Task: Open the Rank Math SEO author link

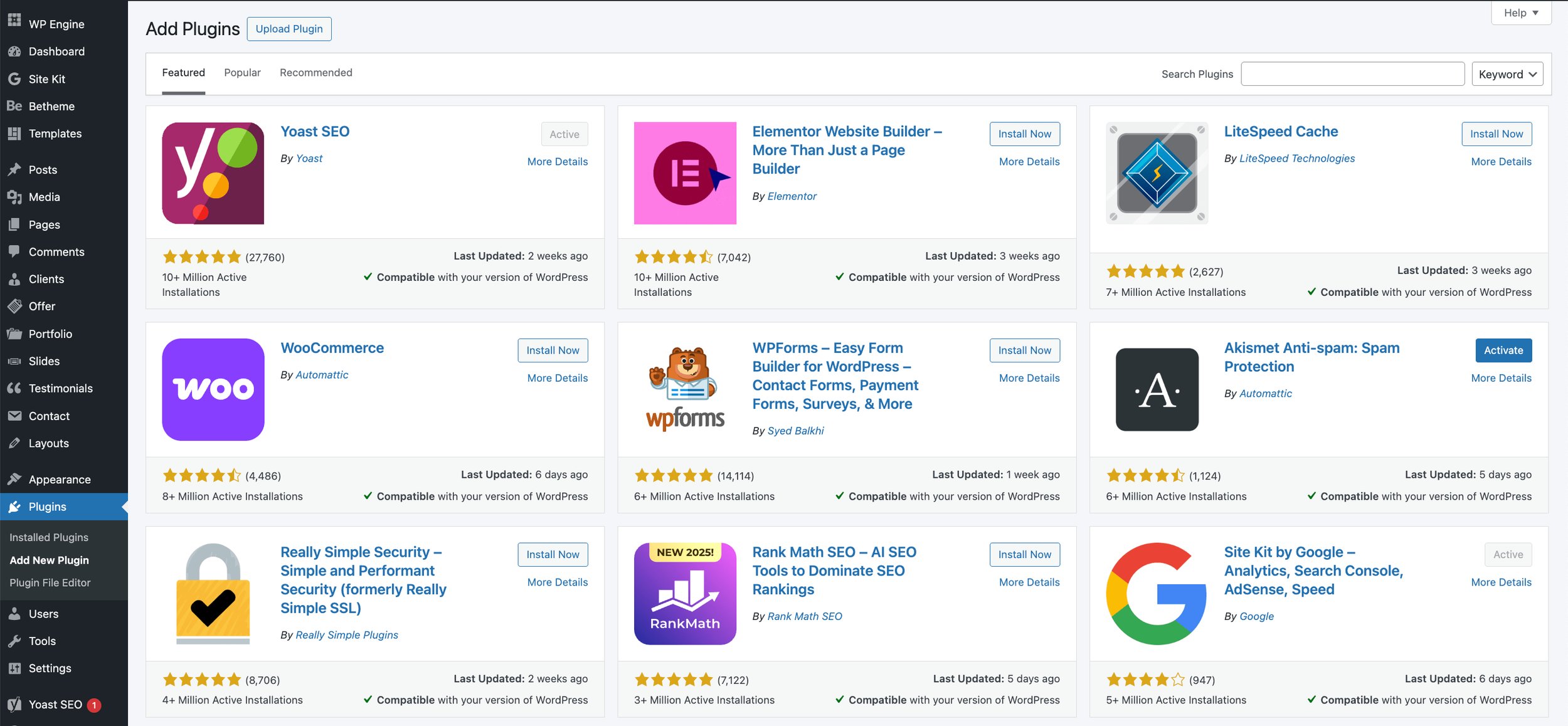Action: coord(805,616)
